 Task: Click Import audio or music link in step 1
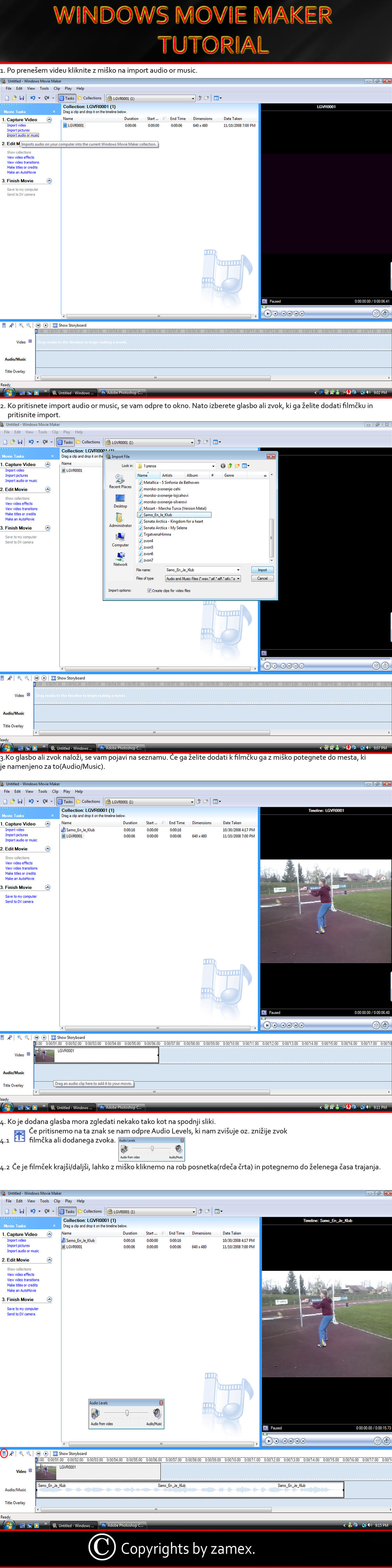click(22, 135)
